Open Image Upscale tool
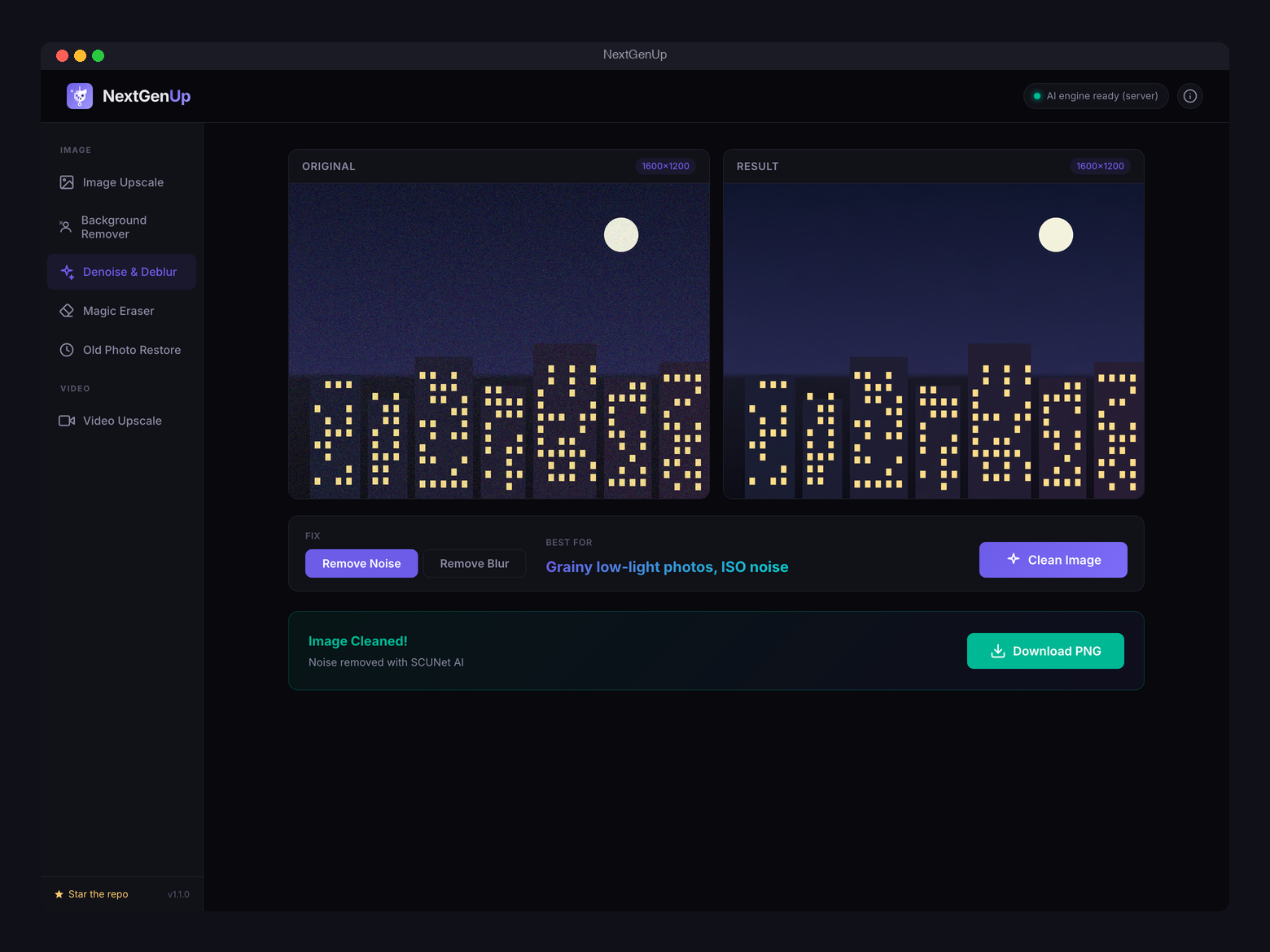The width and height of the screenshot is (1270, 952). click(x=122, y=182)
